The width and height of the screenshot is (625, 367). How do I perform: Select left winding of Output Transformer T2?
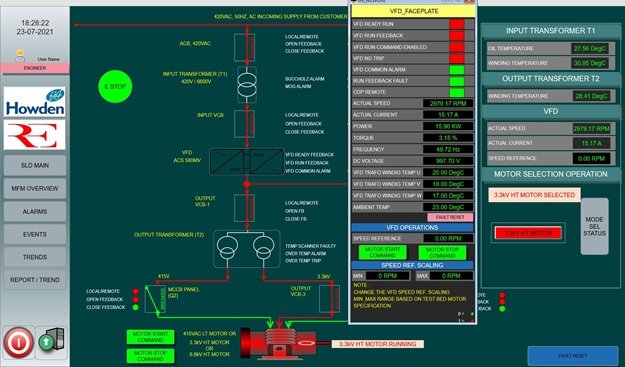point(228,248)
